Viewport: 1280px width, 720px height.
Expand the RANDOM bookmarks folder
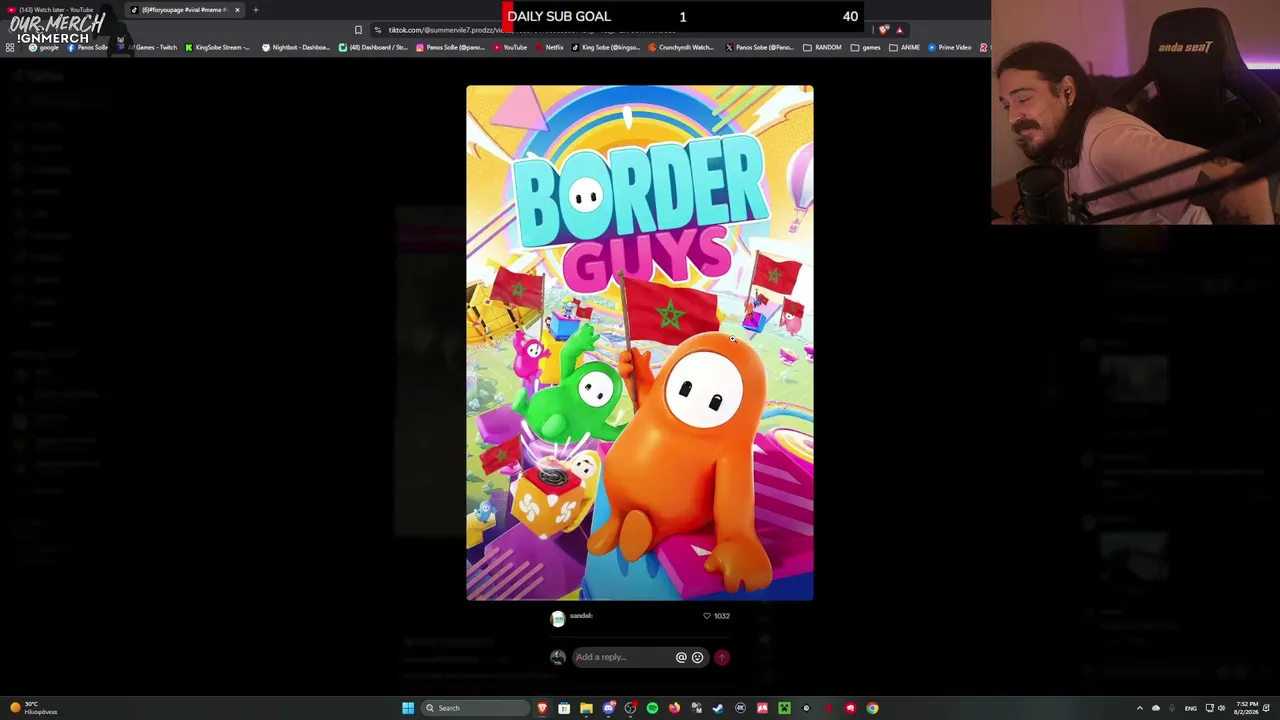pyautogui.click(x=822, y=47)
